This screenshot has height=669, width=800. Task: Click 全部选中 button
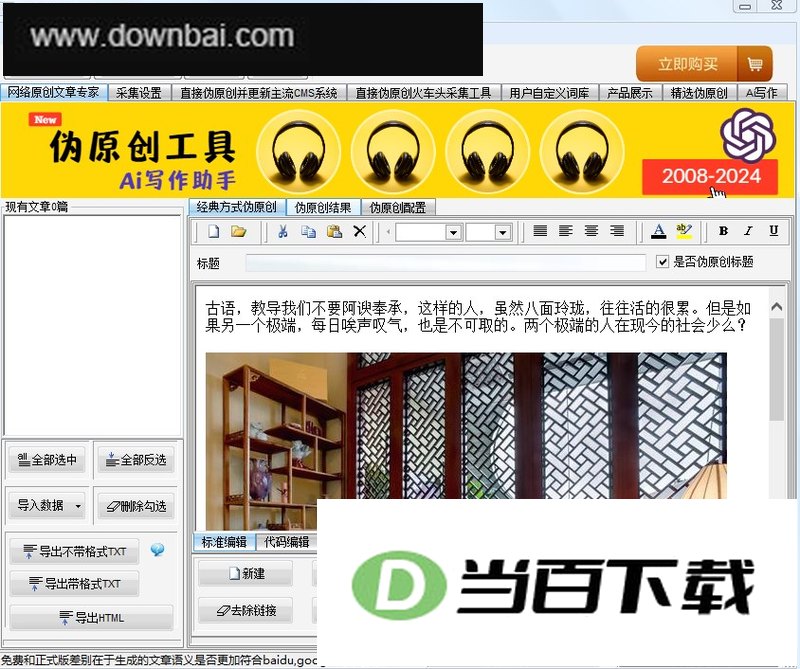click(47, 460)
